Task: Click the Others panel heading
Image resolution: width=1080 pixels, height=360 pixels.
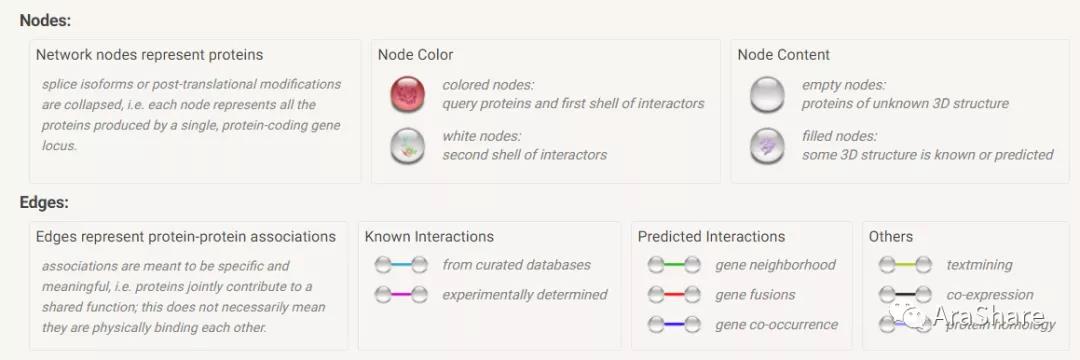Action: click(891, 236)
